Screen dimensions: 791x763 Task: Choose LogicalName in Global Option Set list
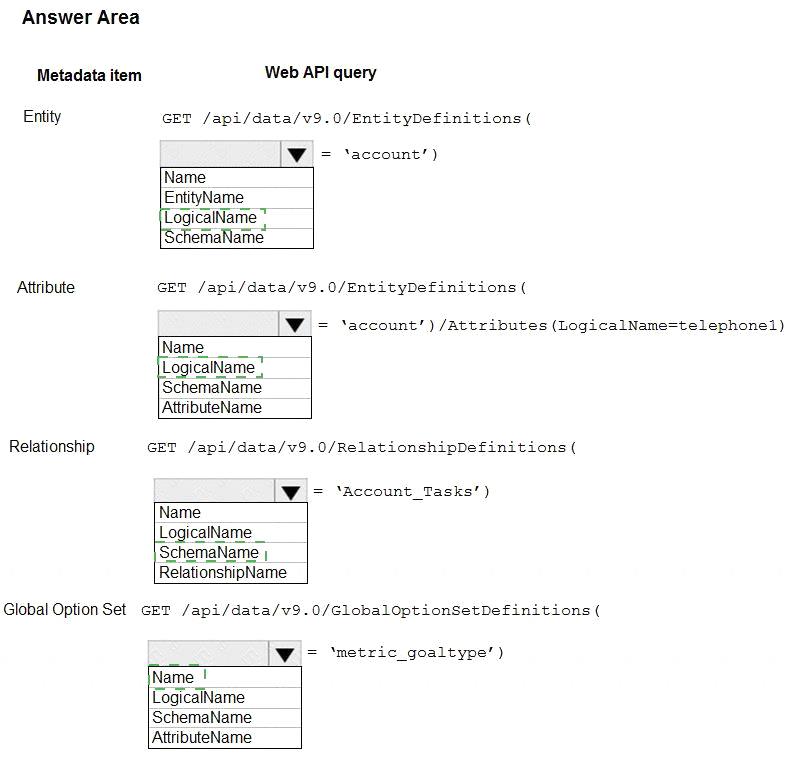click(225, 698)
